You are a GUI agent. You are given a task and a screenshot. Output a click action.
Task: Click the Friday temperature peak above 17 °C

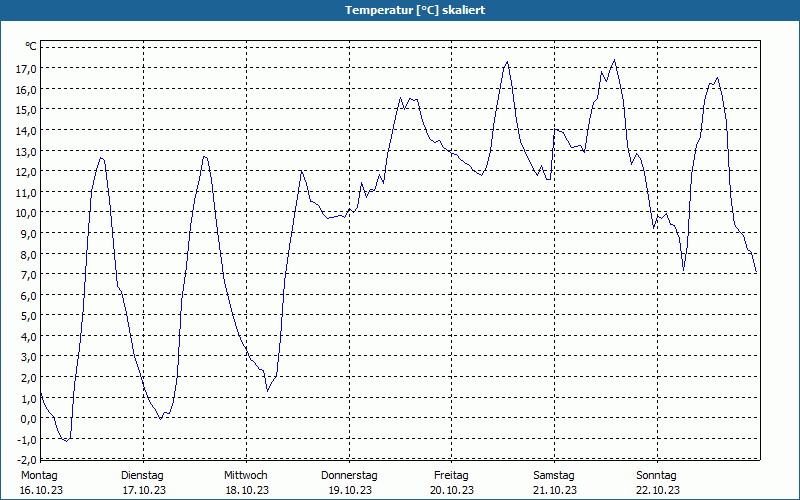(507, 62)
